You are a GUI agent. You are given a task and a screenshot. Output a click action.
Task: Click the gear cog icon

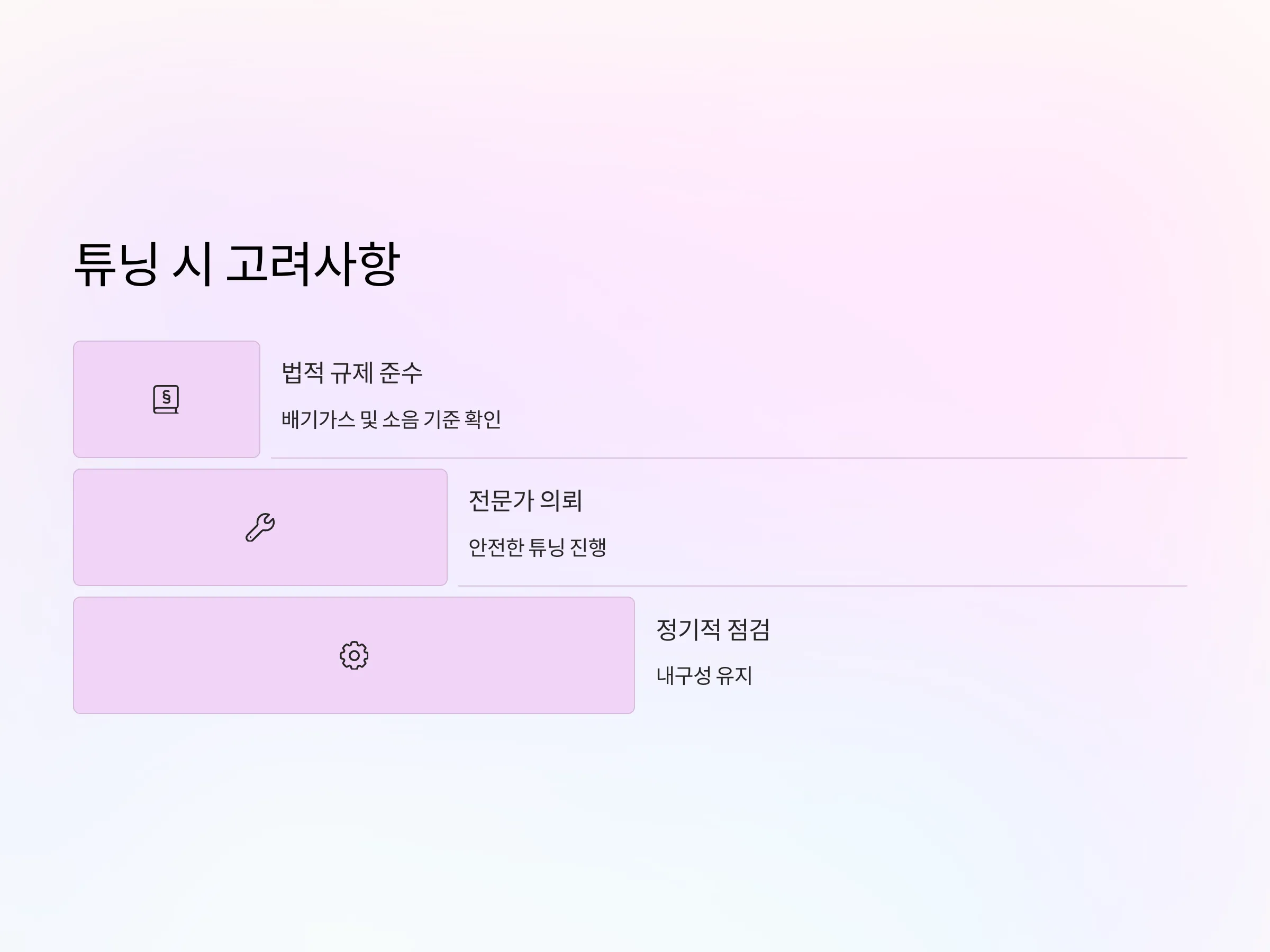354,655
